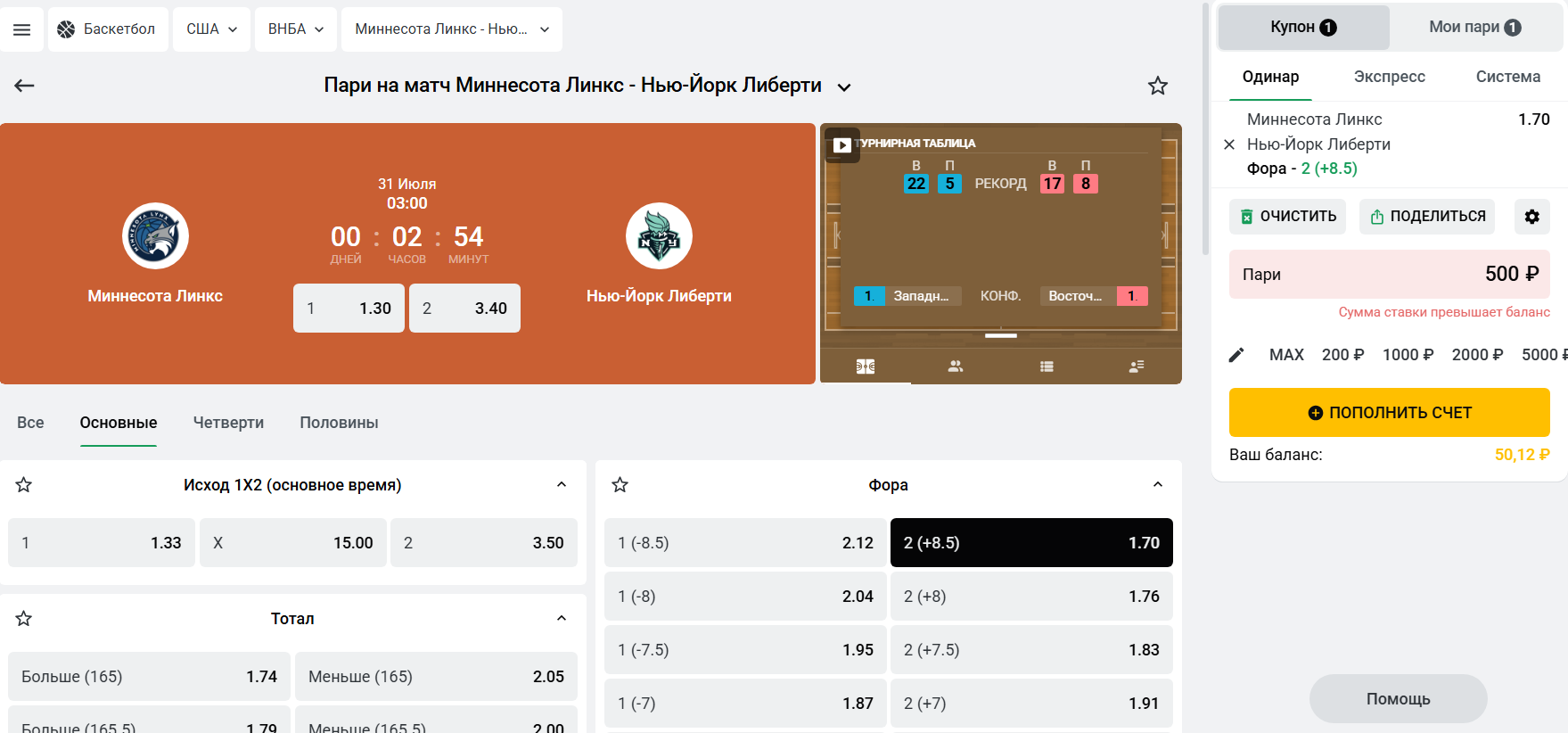Deselect handicap 2 (+8.5) at 1.70

tap(1031, 543)
